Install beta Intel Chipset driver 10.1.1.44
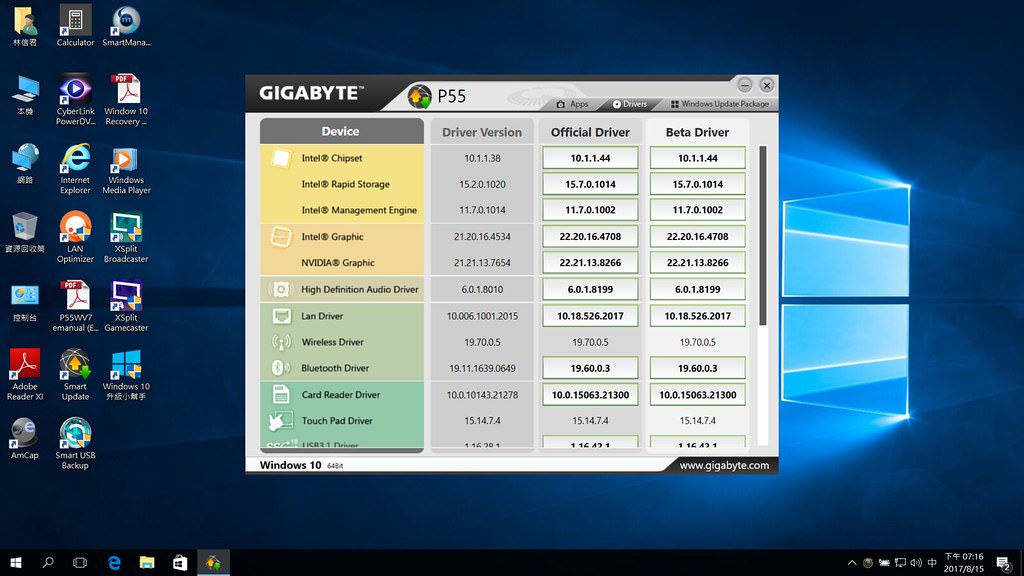Viewport: 1024px width, 576px height. pyautogui.click(x=697, y=158)
